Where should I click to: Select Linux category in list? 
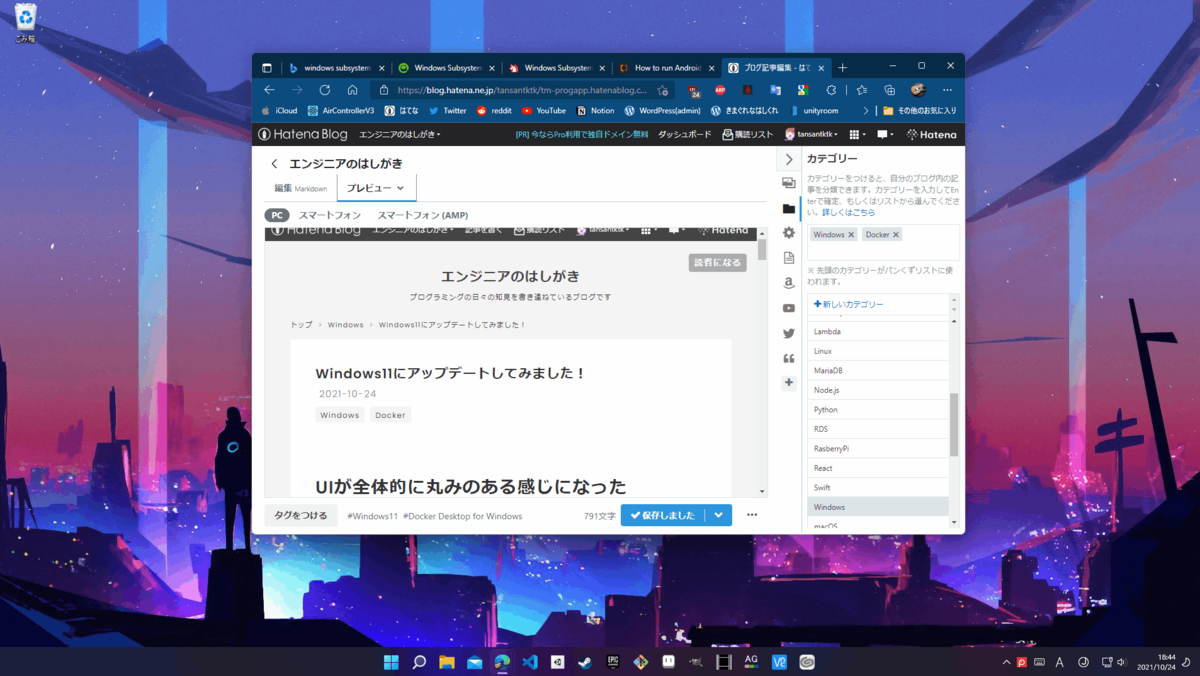tap(878, 351)
